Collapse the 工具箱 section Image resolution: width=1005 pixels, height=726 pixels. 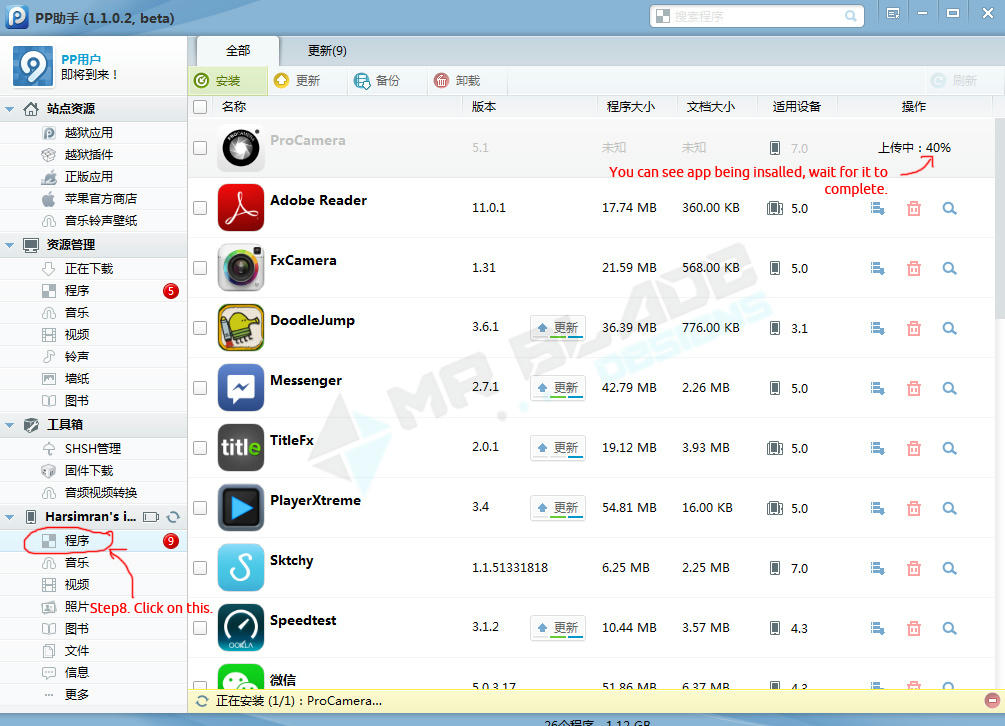(10, 425)
